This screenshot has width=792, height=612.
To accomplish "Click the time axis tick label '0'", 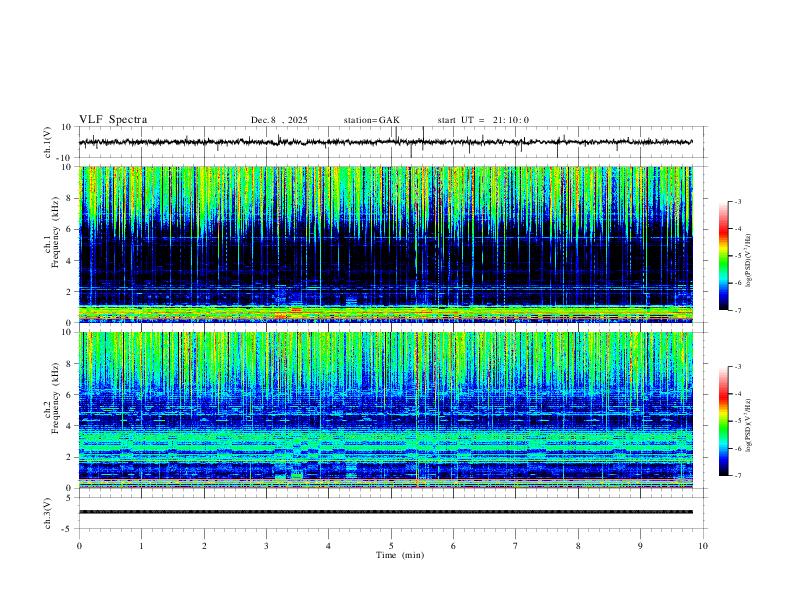I will point(79,546).
